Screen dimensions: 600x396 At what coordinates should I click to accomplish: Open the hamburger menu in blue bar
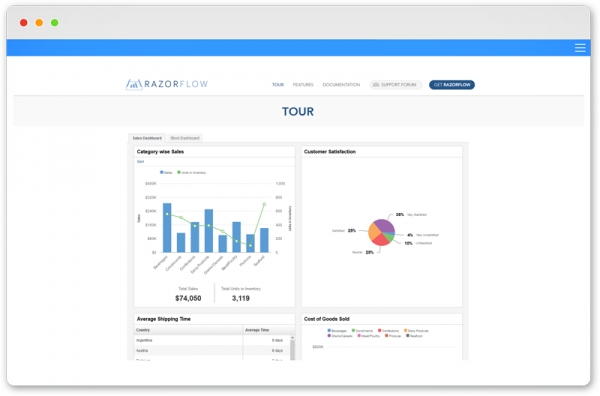tap(580, 48)
